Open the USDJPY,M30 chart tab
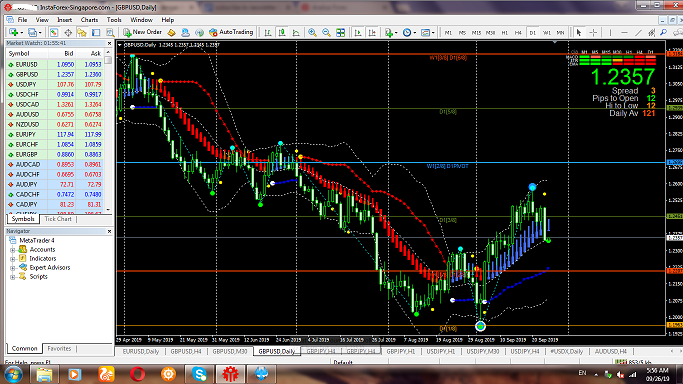Screen dimensions: 683x384 coord(483,351)
